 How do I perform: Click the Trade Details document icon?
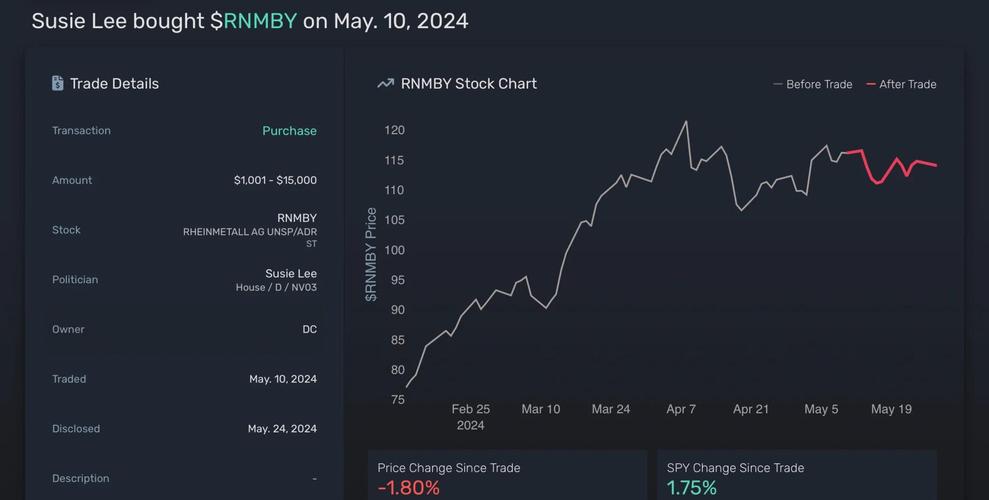[x=58, y=84]
